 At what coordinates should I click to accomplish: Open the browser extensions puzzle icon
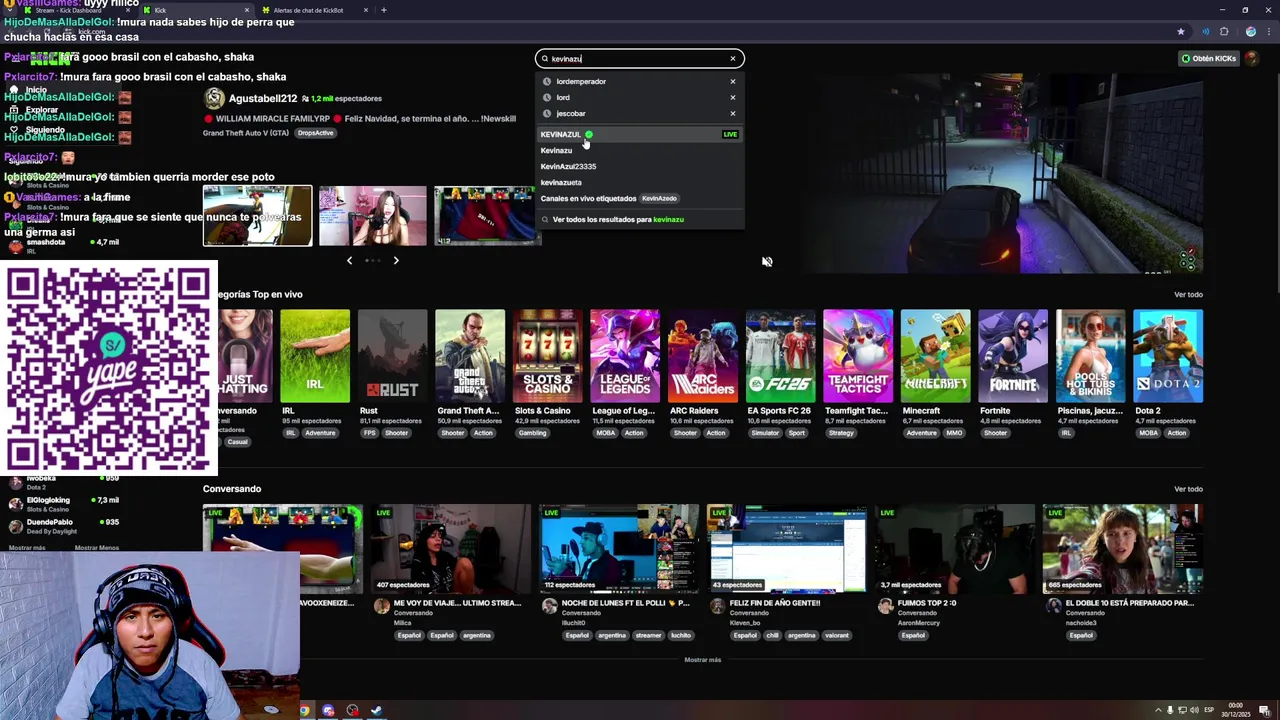1224,31
